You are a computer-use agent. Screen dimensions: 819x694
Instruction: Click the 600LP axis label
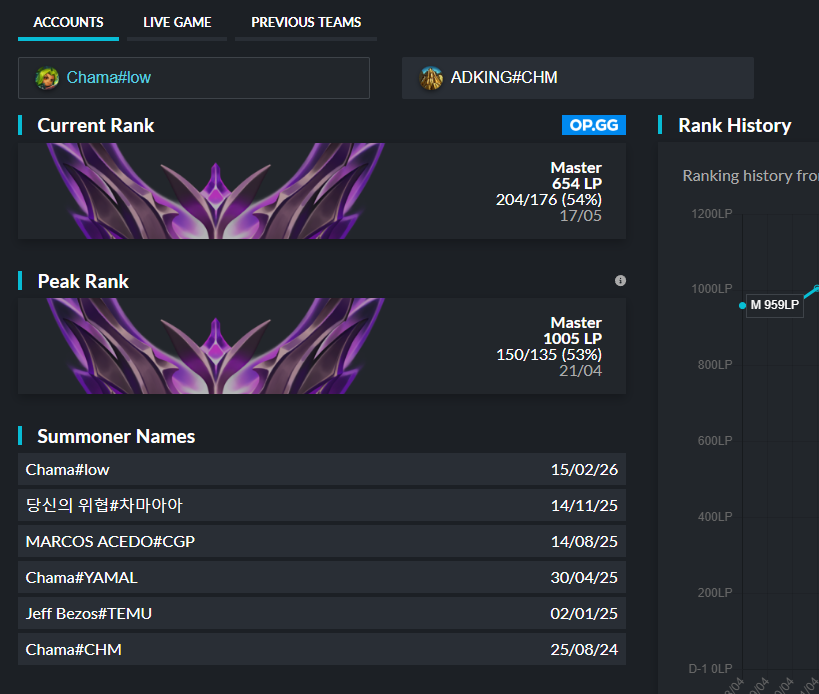tap(715, 441)
